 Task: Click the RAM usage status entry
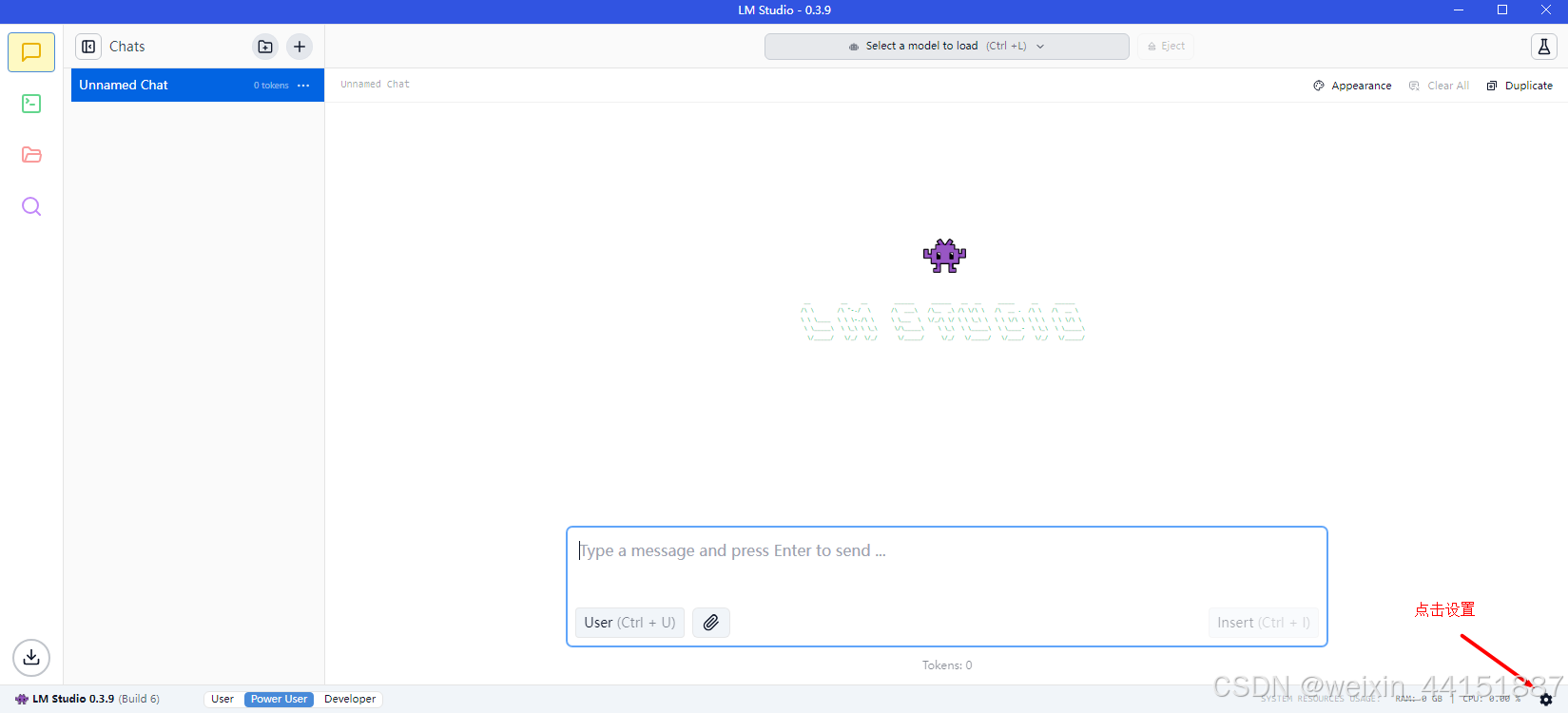1419,699
